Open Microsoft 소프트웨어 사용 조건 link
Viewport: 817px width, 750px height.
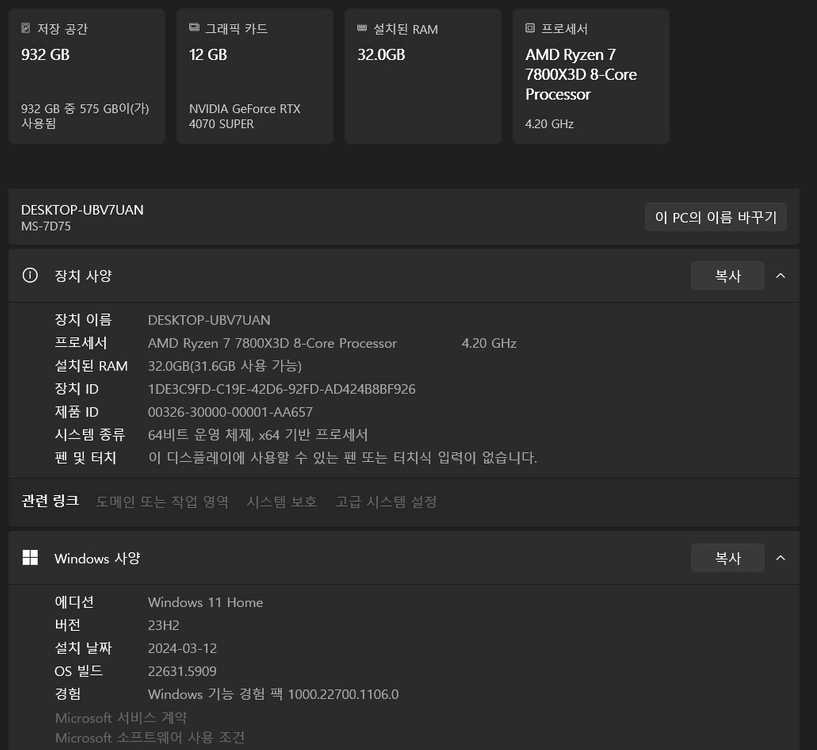(150, 737)
